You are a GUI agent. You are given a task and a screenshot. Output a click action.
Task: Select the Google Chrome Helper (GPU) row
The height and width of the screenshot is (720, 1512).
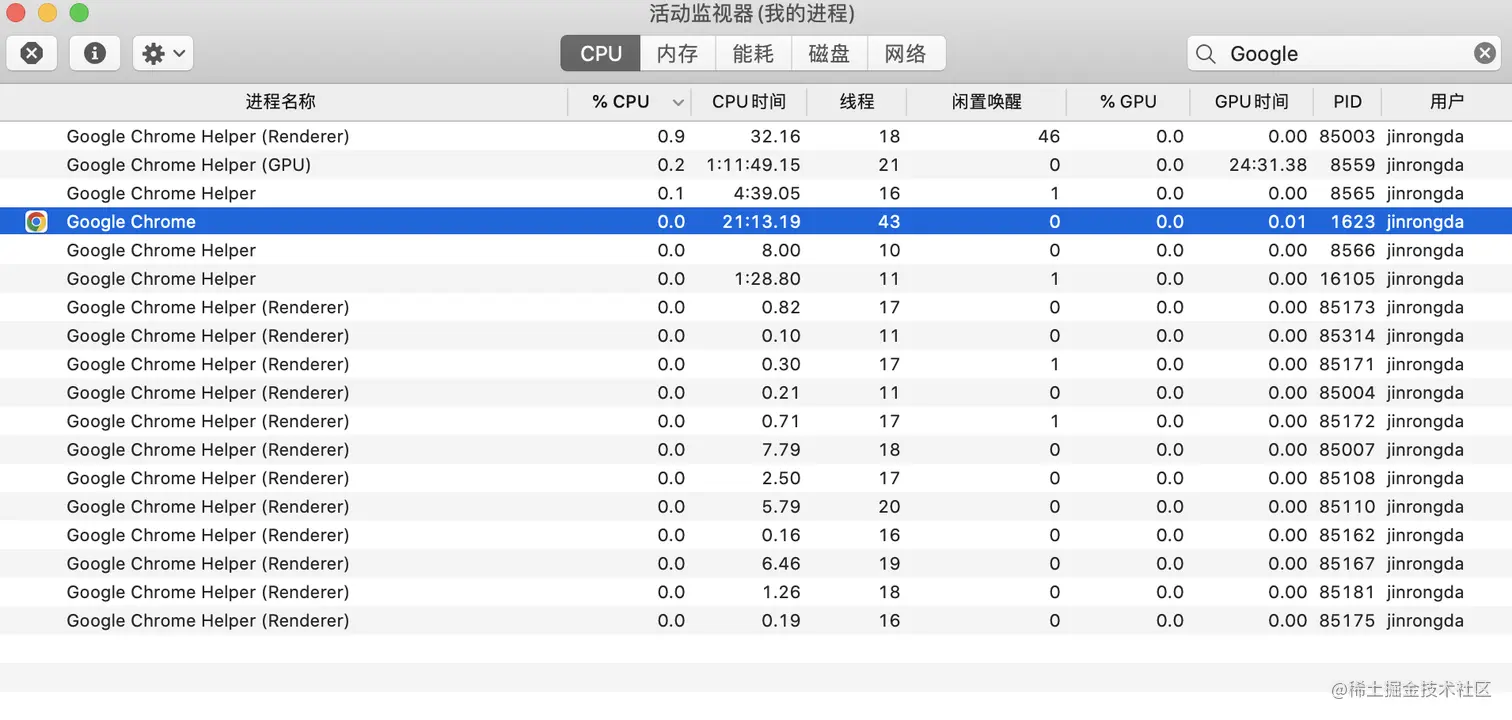189,165
